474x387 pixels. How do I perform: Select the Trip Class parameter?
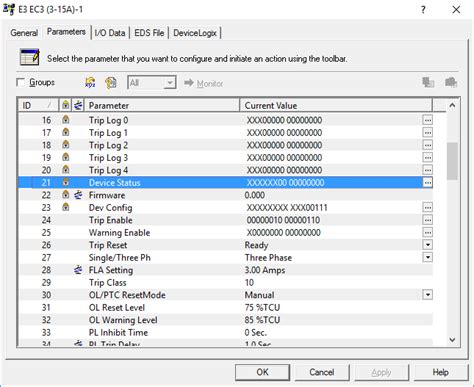pos(107,283)
